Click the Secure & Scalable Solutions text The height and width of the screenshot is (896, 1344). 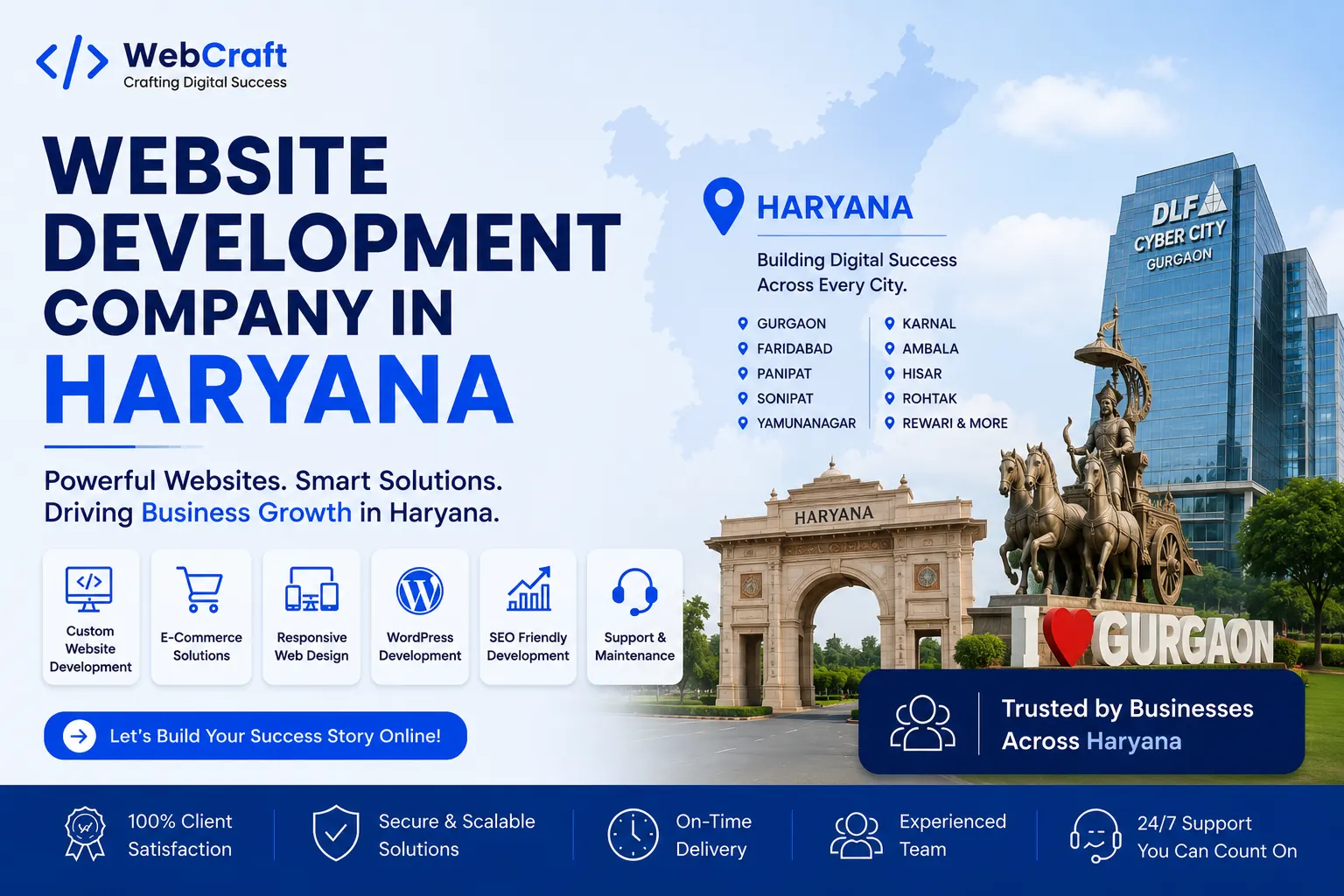tap(457, 835)
